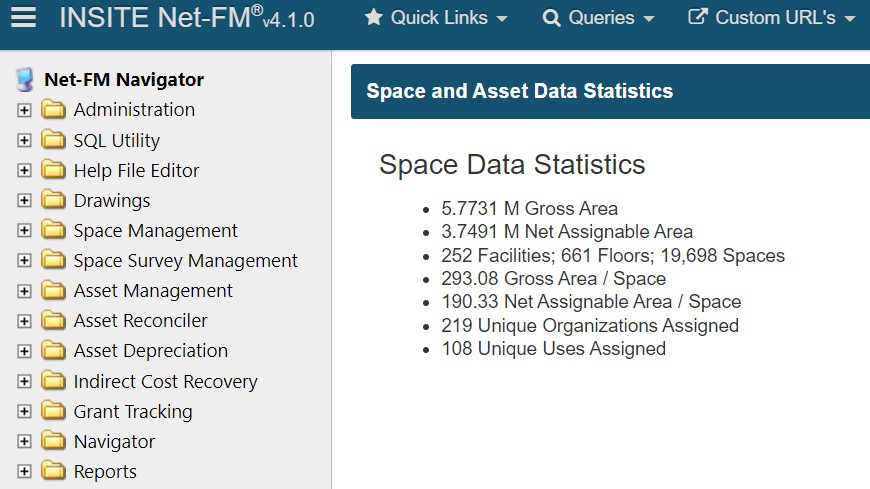Click '190.33 Net Assignable Area / Space'
The height and width of the screenshot is (489, 870).
click(591, 301)
